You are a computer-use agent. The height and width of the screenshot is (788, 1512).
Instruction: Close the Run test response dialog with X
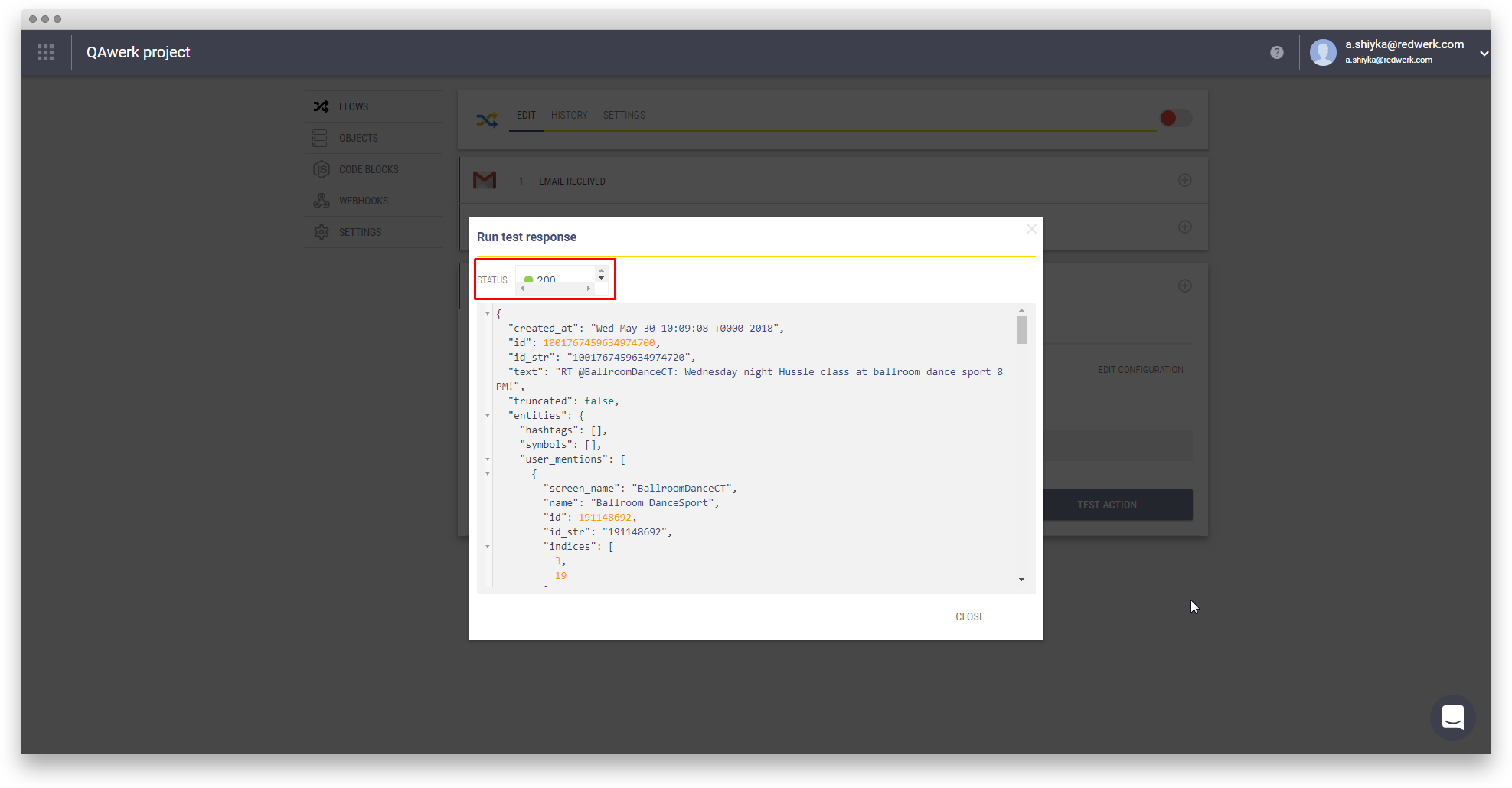click(1031, 229)
